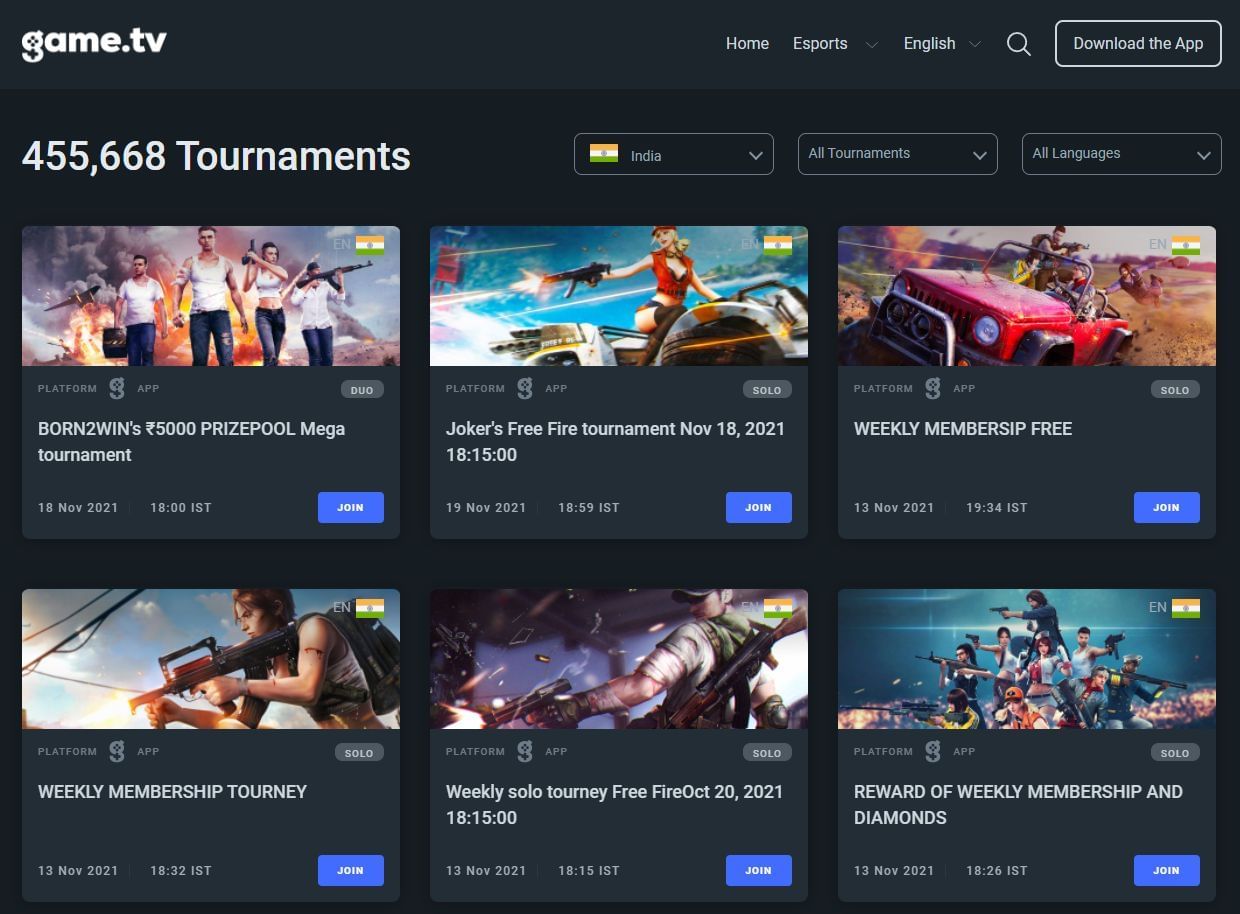Open the red jeep WEEKLY MEMBERSIP FREE thumbnail
The height and width of the screenshot is (914, 1240).
coord(1026,296)
